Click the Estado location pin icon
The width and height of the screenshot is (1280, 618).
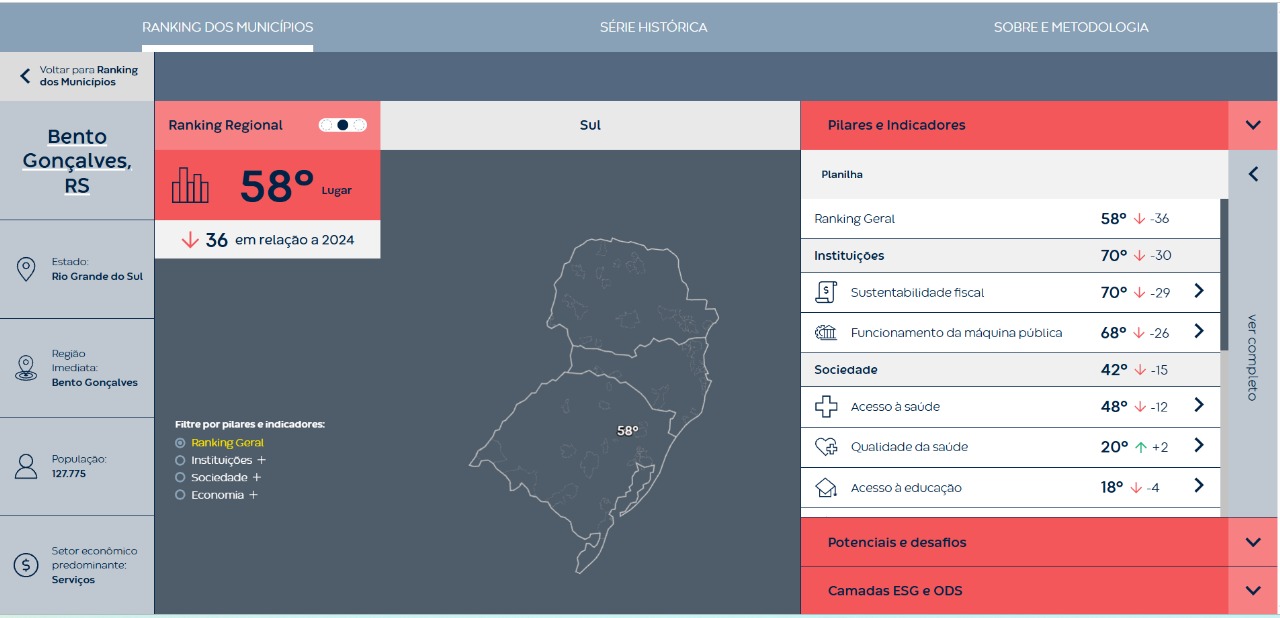(26, 269)
